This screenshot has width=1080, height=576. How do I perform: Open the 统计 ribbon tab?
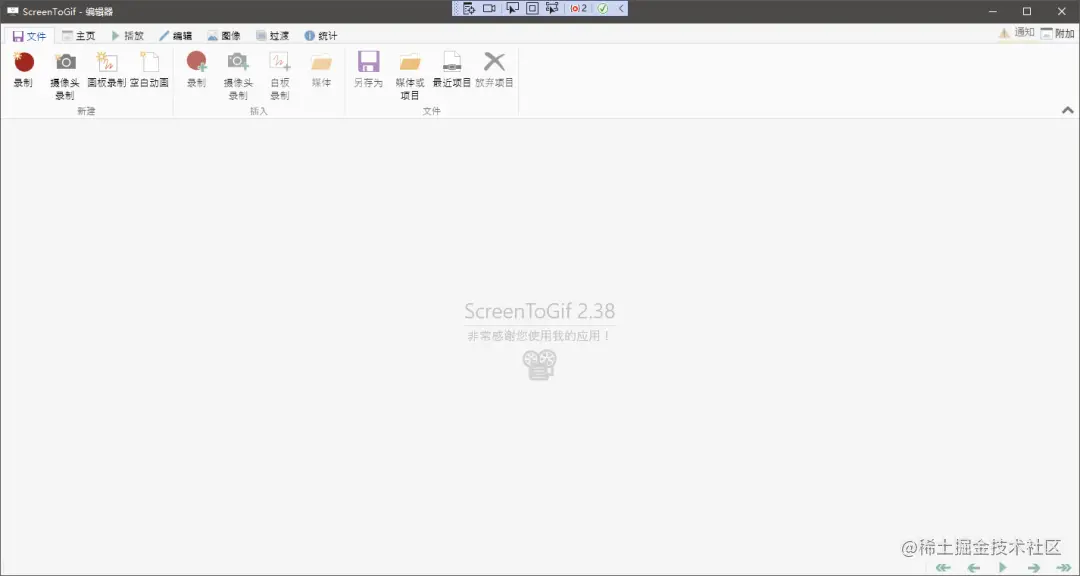[321, 36]
